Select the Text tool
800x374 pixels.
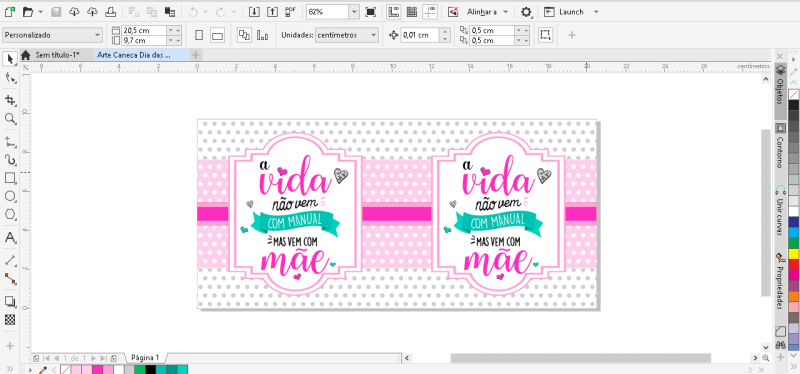(x=10, y=238)
